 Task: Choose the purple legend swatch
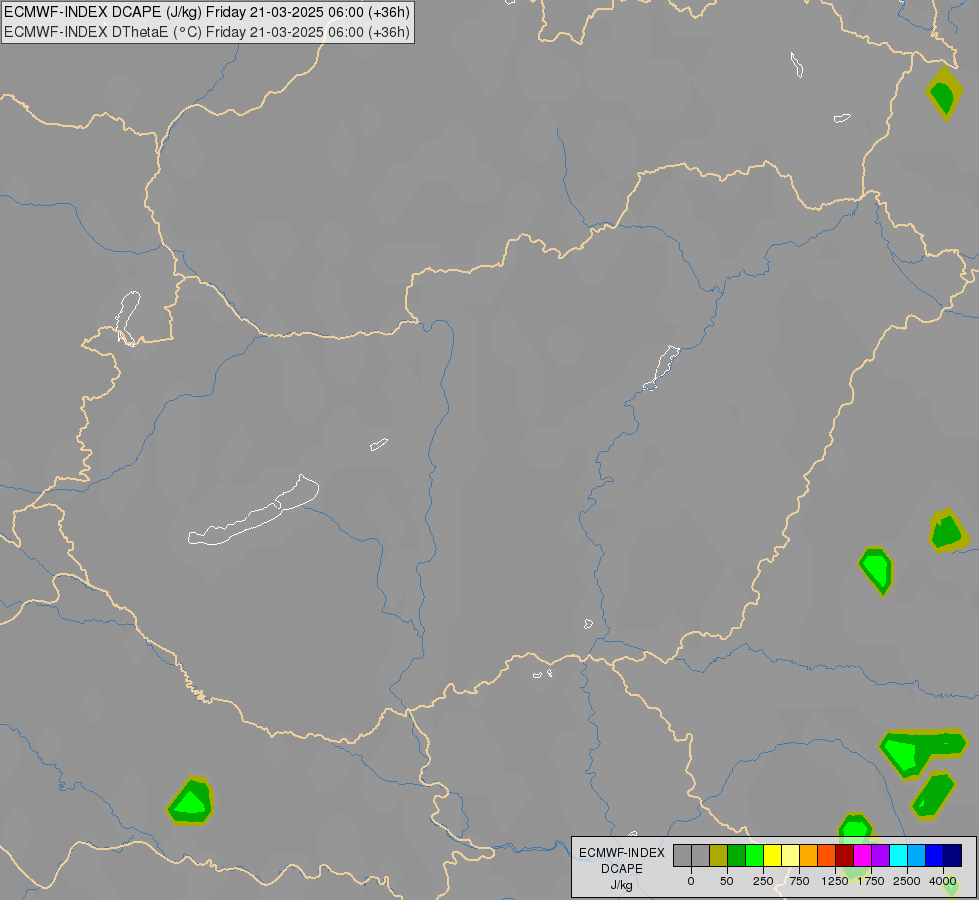(880, 855)
